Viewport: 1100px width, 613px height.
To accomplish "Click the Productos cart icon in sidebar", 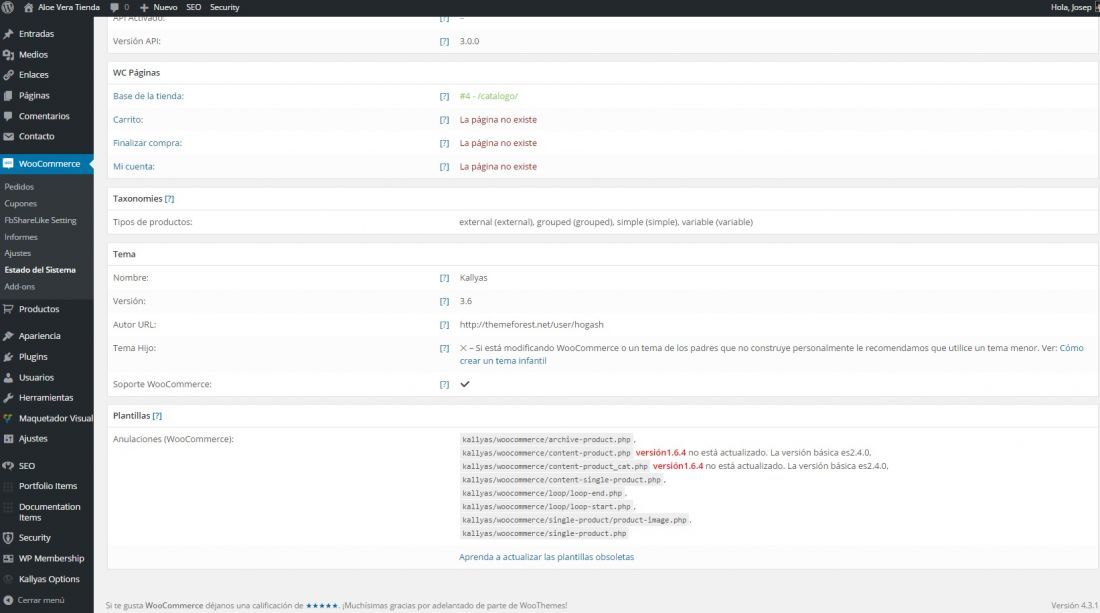I will tap(8, 309).
